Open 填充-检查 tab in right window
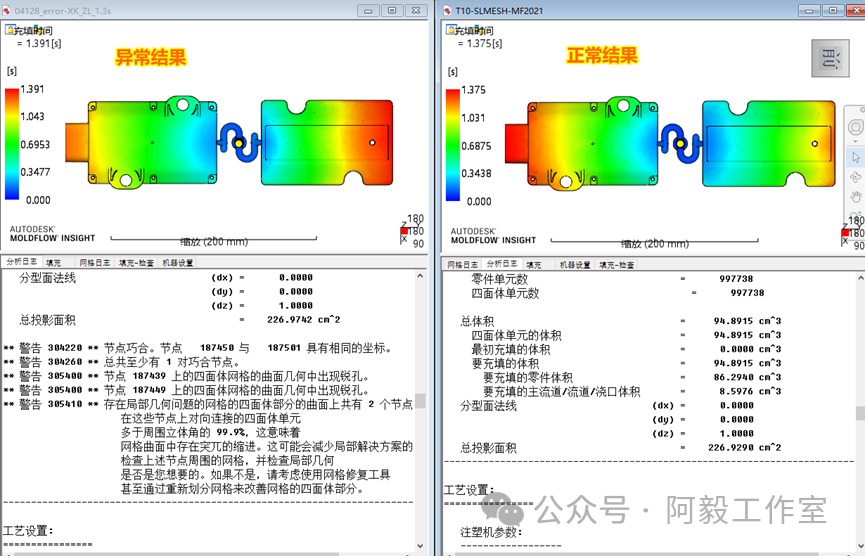865x556 pixels. [x=617, y=265]
